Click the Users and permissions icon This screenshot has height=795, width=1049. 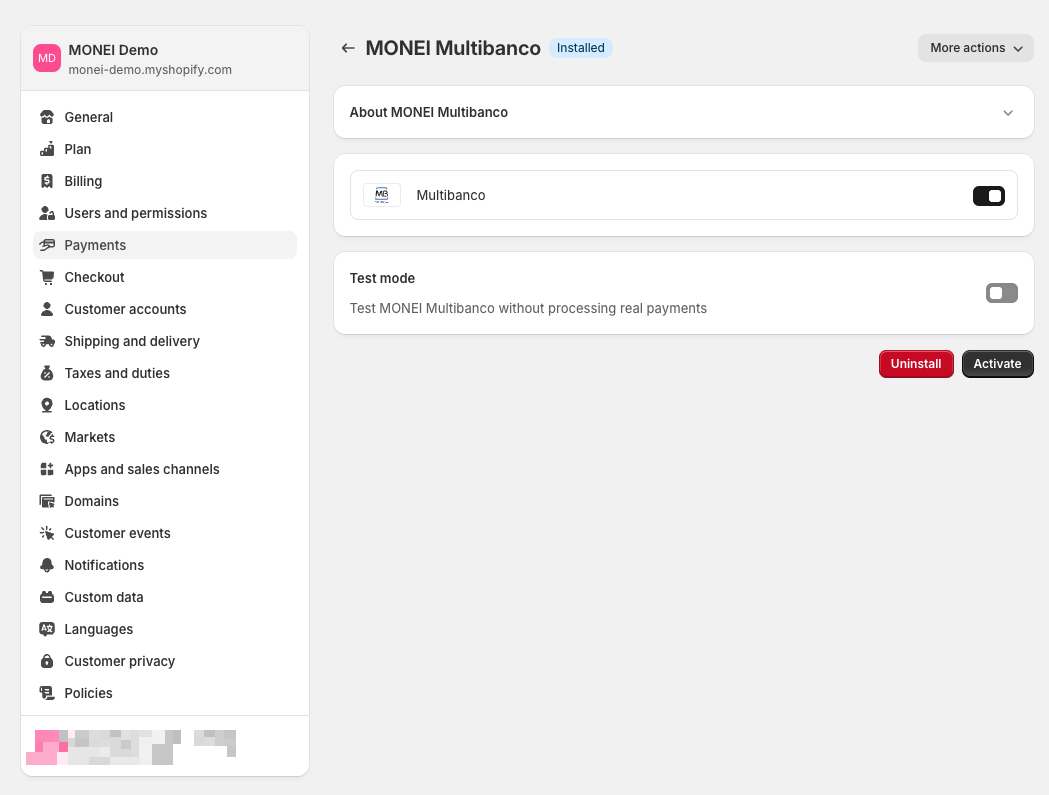[x=47, y=213]
